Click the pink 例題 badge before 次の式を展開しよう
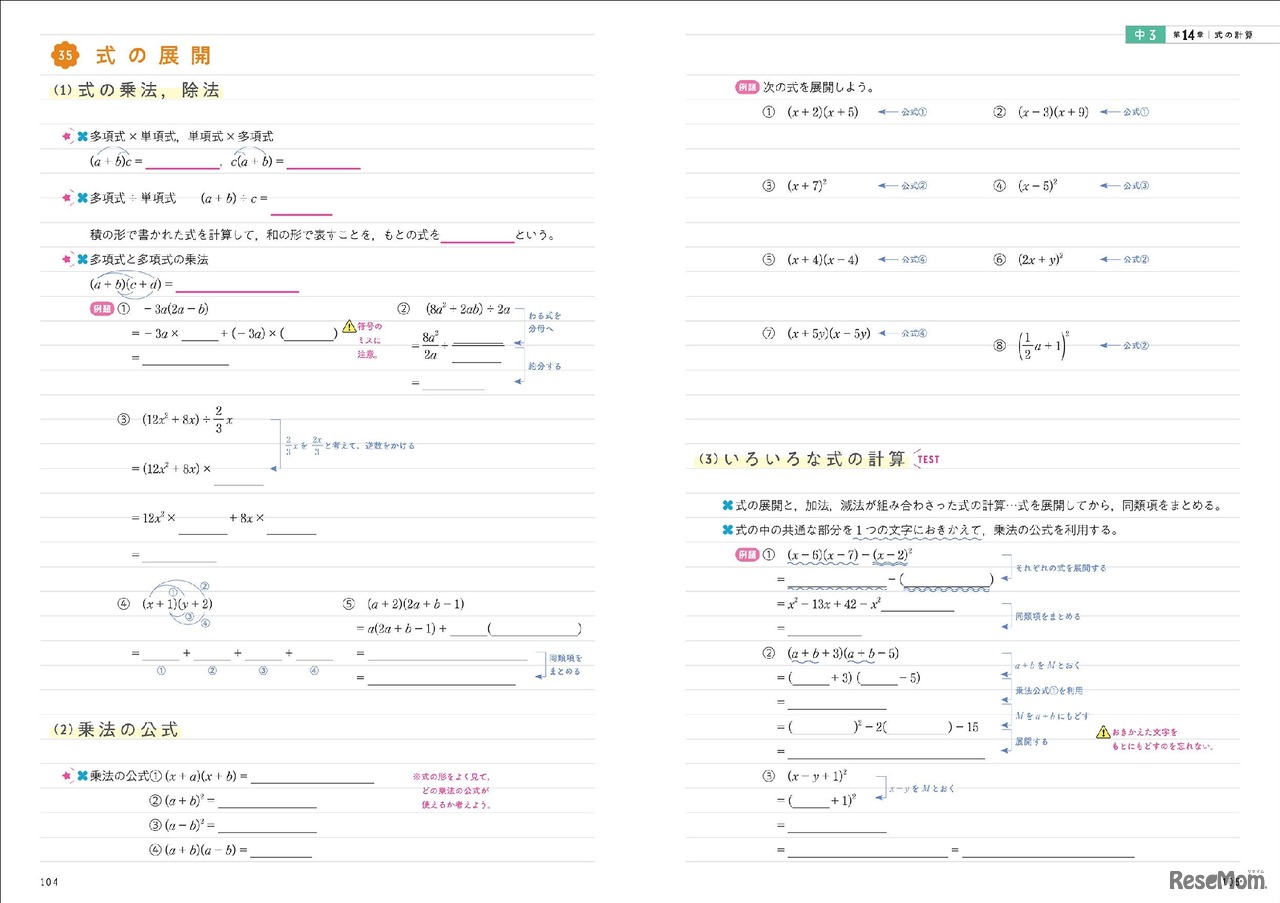The height and width of the screenshot is (903, 1280). point(747,87)
